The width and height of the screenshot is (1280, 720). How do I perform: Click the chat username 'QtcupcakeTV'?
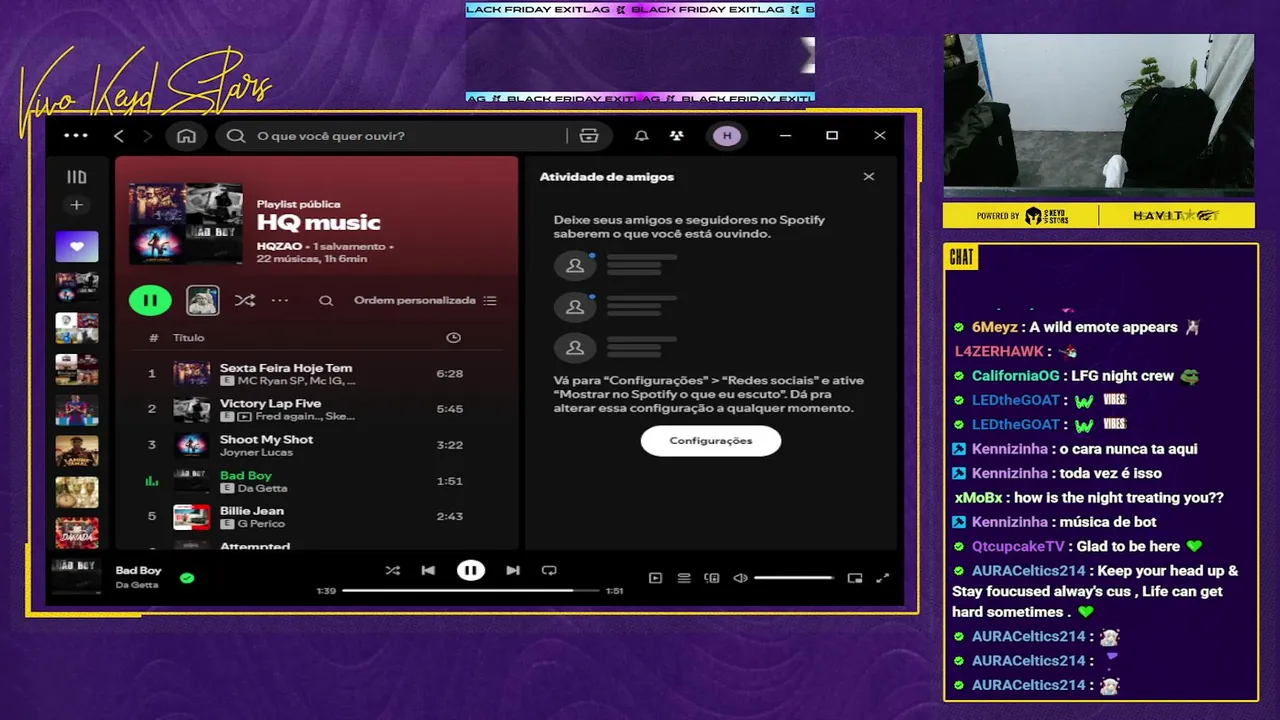point(1018,547)
